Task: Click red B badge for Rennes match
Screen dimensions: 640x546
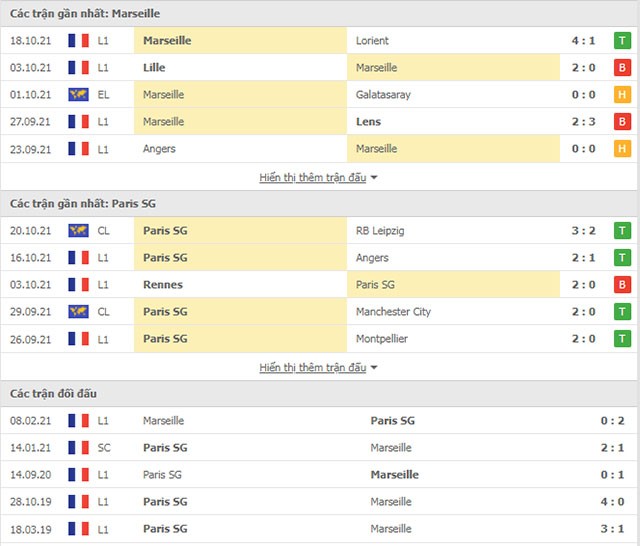Action: pyautogui.click(x=622, y=284)
